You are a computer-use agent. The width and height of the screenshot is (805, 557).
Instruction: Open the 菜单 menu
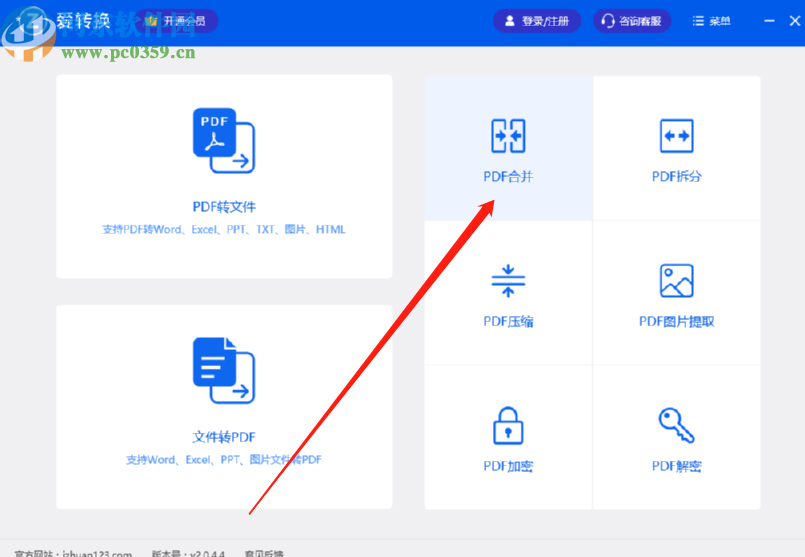pos(711,21)
